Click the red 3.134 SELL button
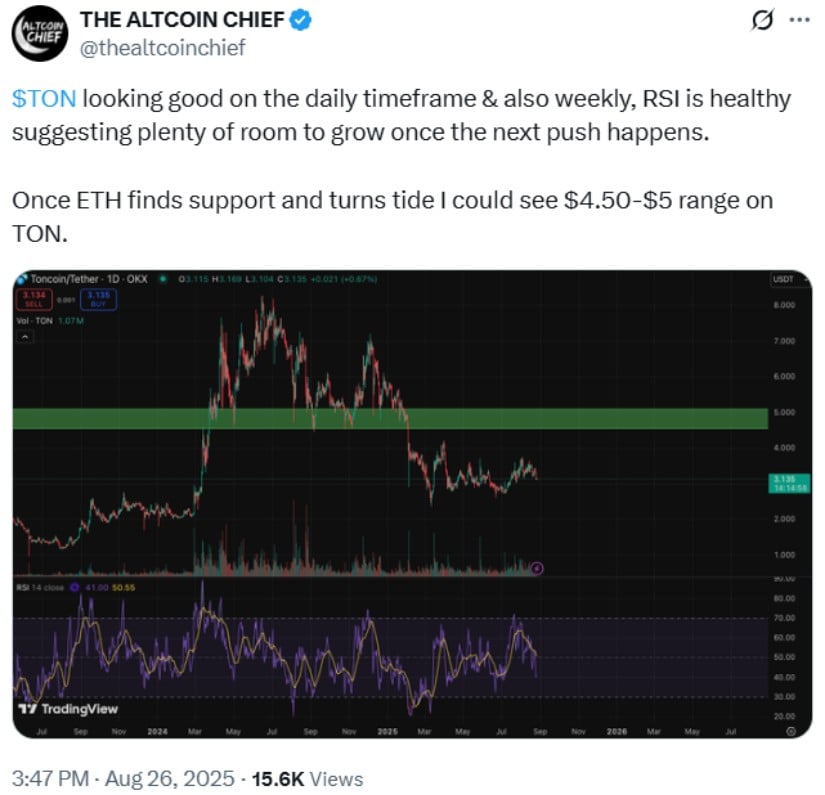The height and width of the screenshot is (795, 825). 34,299
